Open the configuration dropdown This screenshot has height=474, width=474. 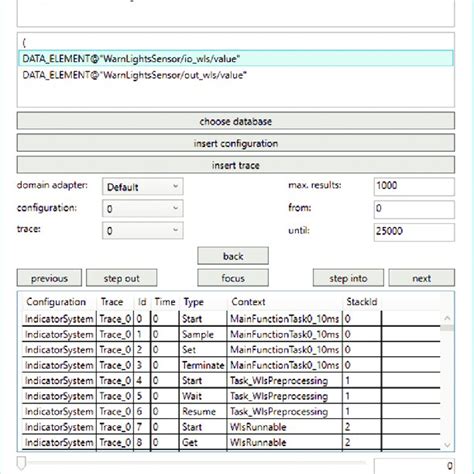point(143,209)
